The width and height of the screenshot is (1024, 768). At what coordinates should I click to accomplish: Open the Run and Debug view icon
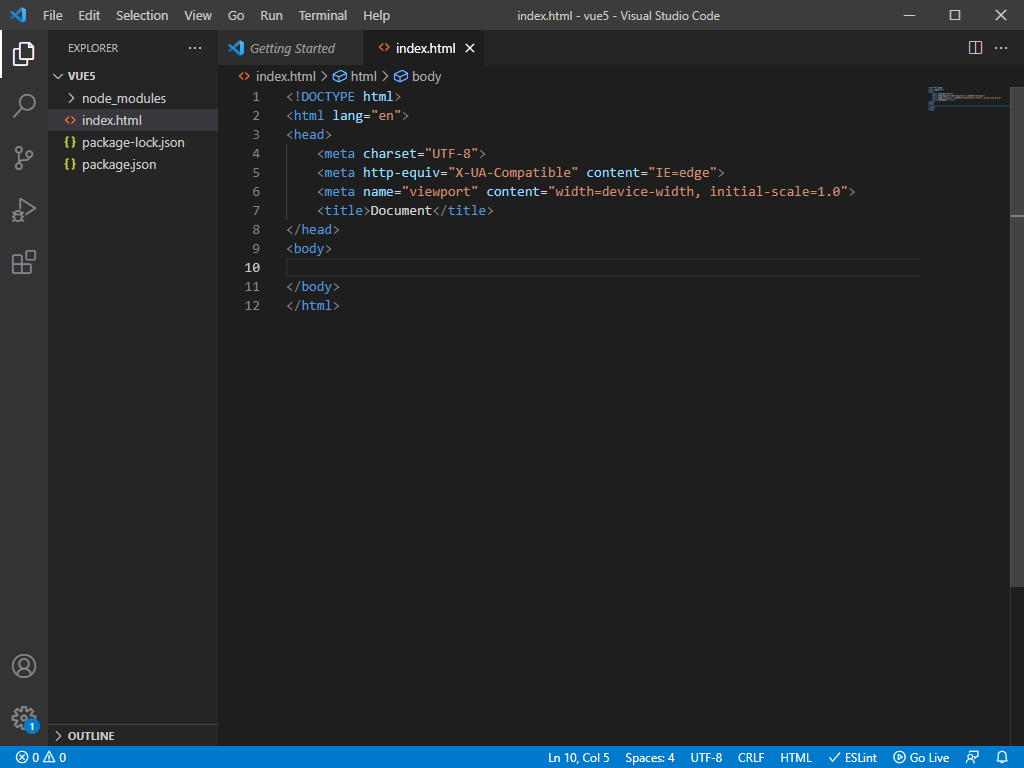click(x=24, y=210)
